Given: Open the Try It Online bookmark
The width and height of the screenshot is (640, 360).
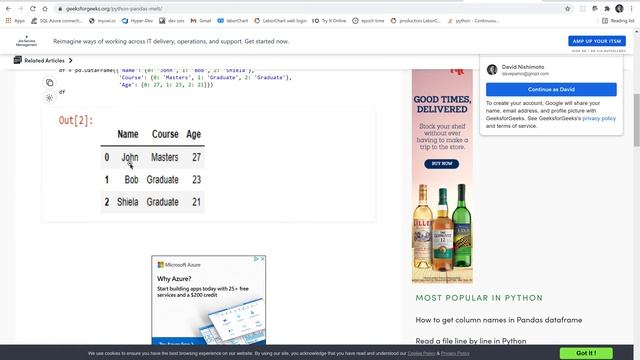Looking at the screenshot, I should 329,21.
